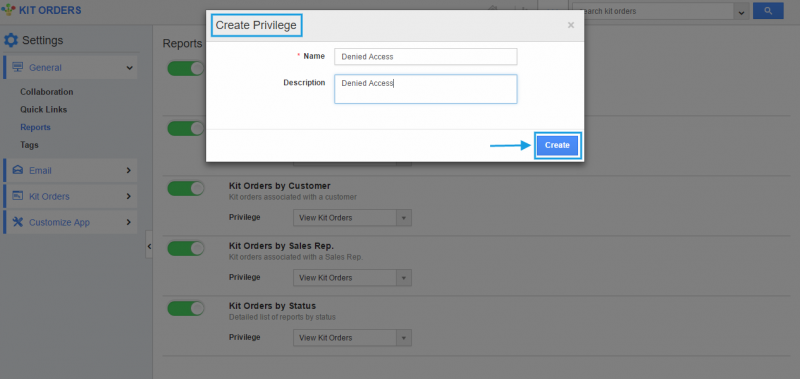Image resolution: width=800 pixels, height=379 pixels.
Task: Click the Settings gear icon
Action: coord(11,40)
